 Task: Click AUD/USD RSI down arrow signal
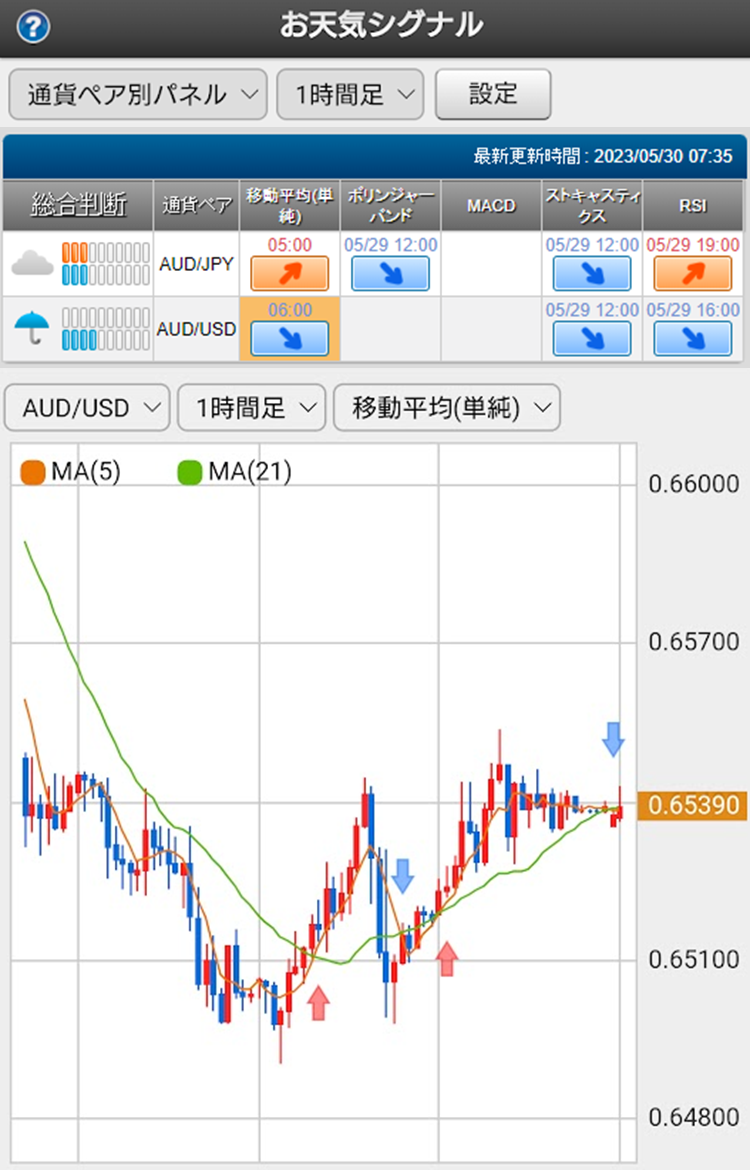tap(693, 339)
